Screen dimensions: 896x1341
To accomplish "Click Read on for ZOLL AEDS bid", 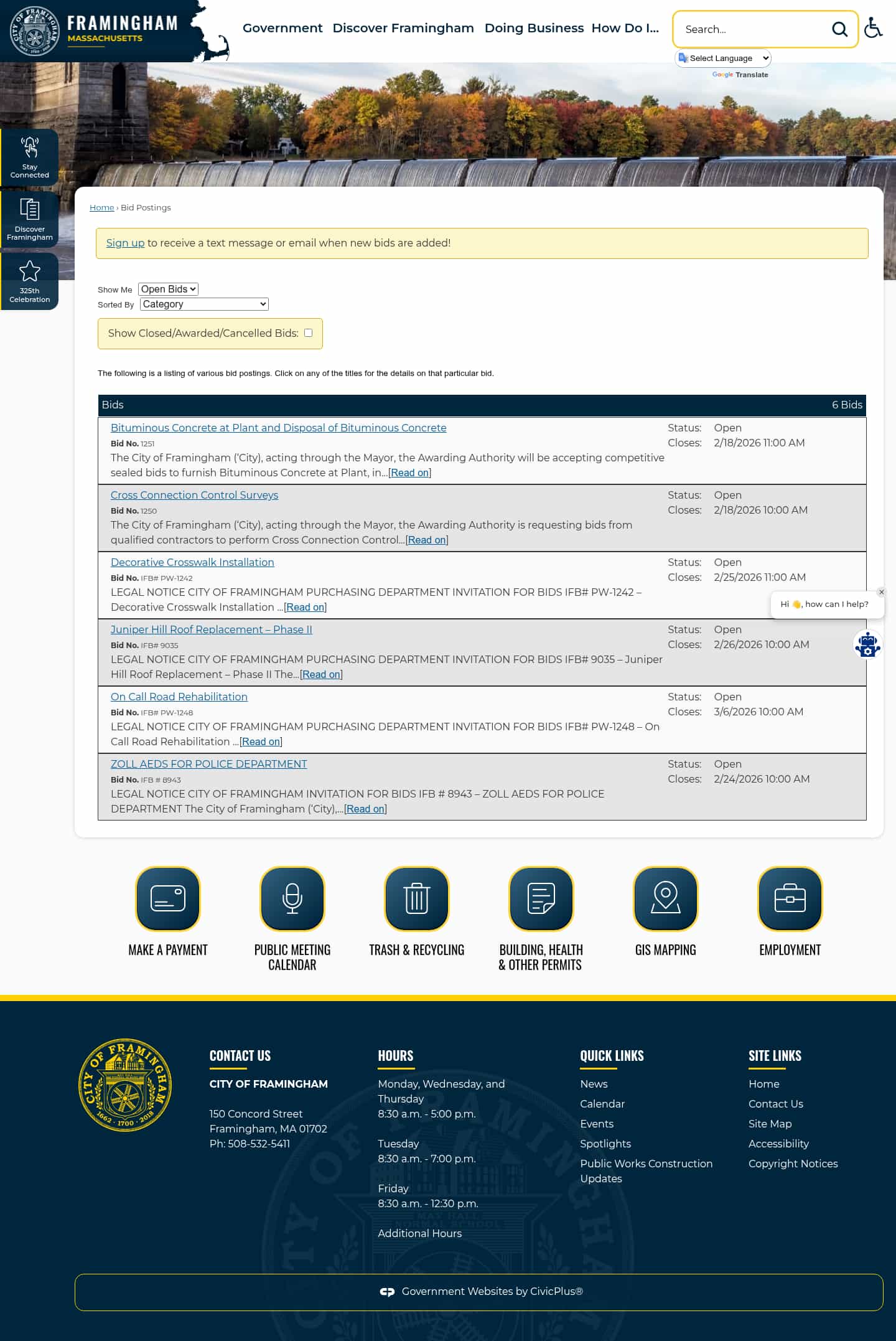I will click(365, 809).
